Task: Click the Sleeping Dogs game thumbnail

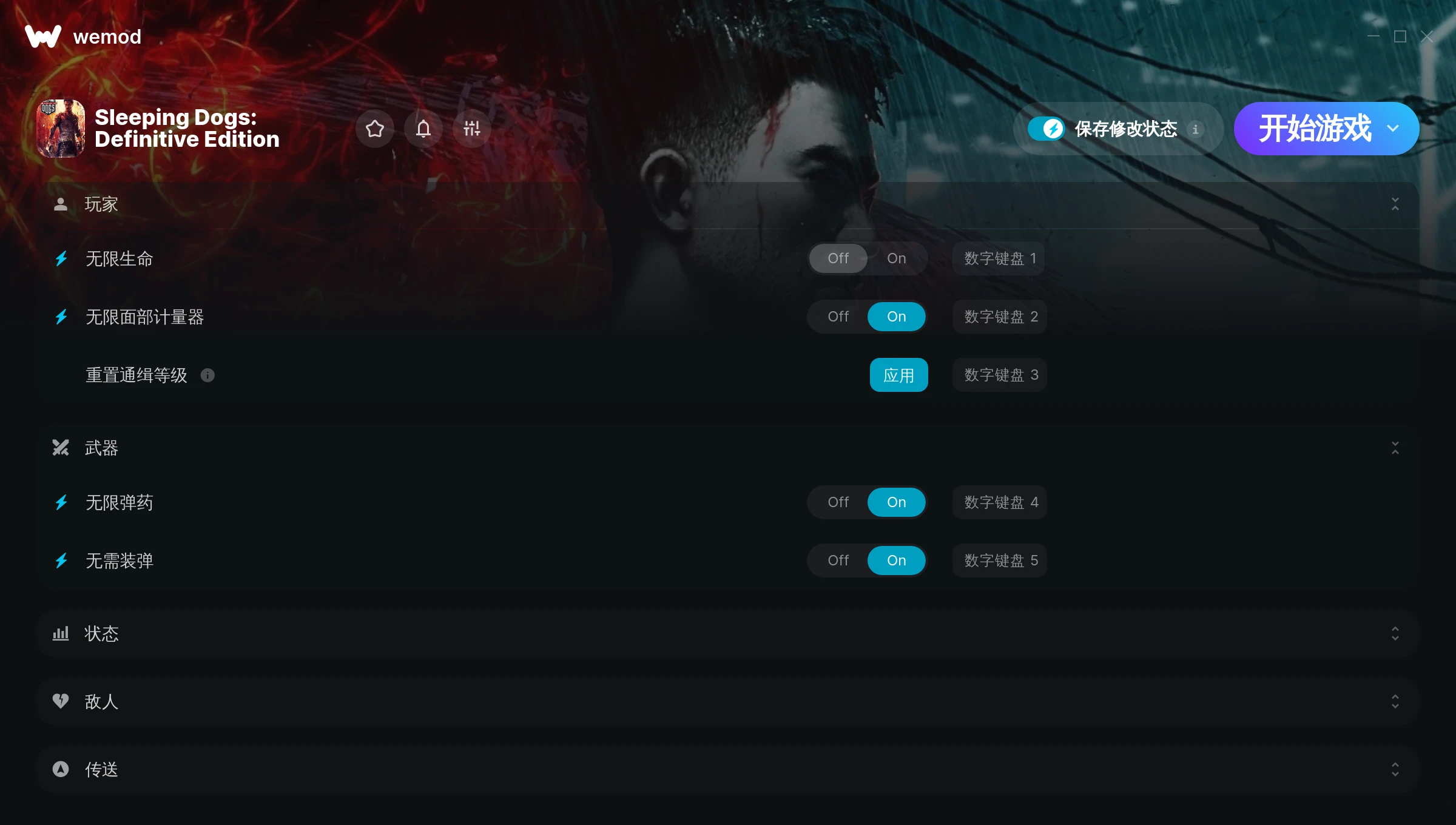Action: 61,129
